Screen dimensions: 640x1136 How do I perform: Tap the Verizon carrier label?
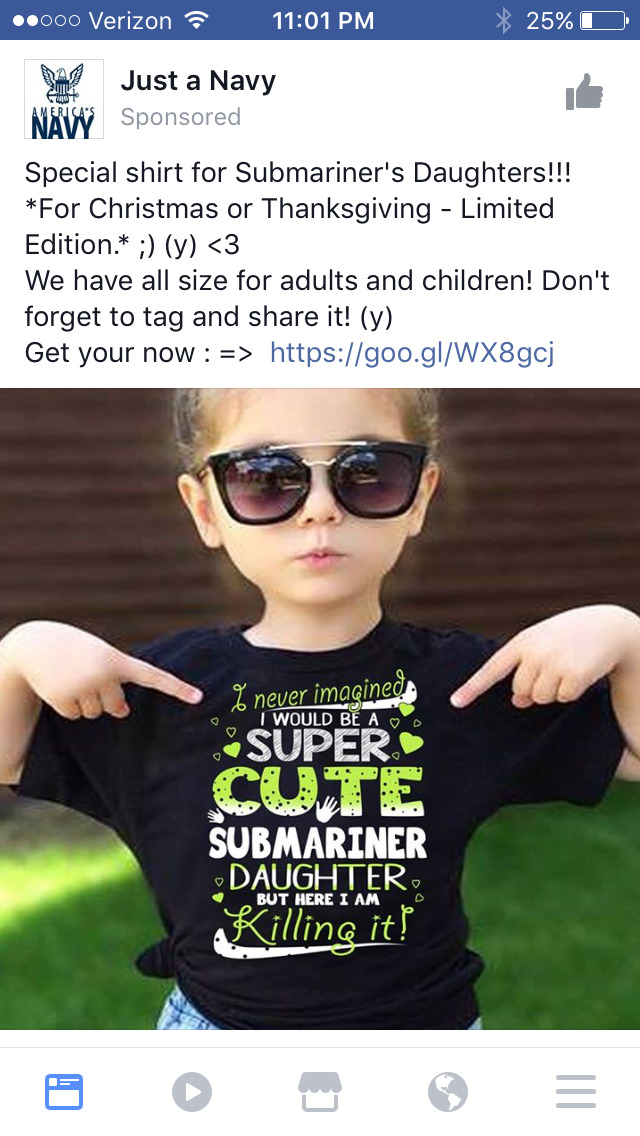[130, 20]
